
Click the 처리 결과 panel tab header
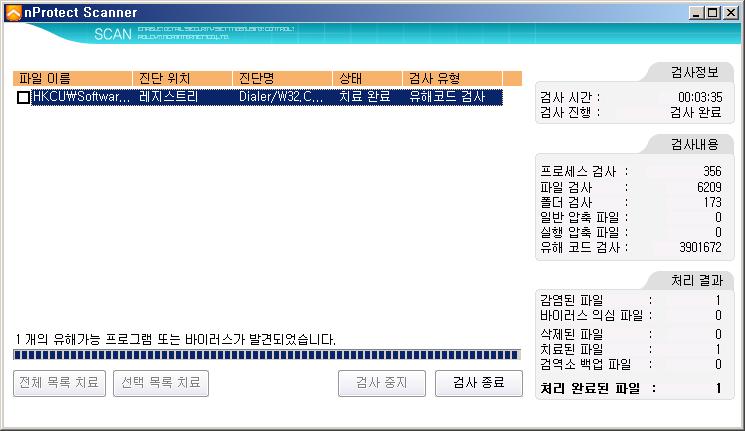(x=697, y=281)
